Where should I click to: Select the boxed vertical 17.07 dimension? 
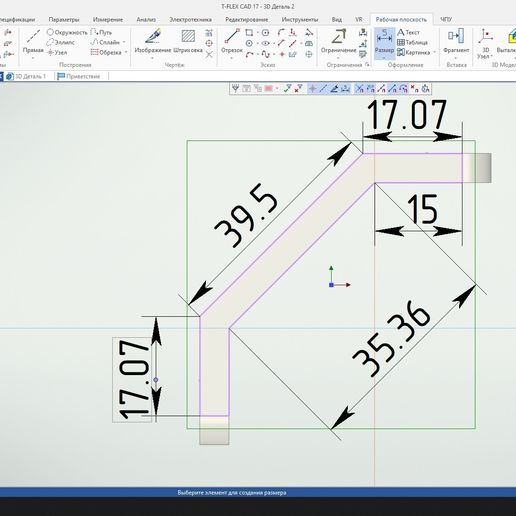pyautogui.click(x=133, y=380)
